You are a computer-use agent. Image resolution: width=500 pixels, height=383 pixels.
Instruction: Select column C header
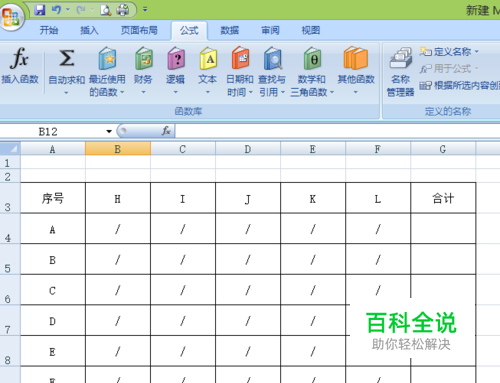click(x=183, y=149)
